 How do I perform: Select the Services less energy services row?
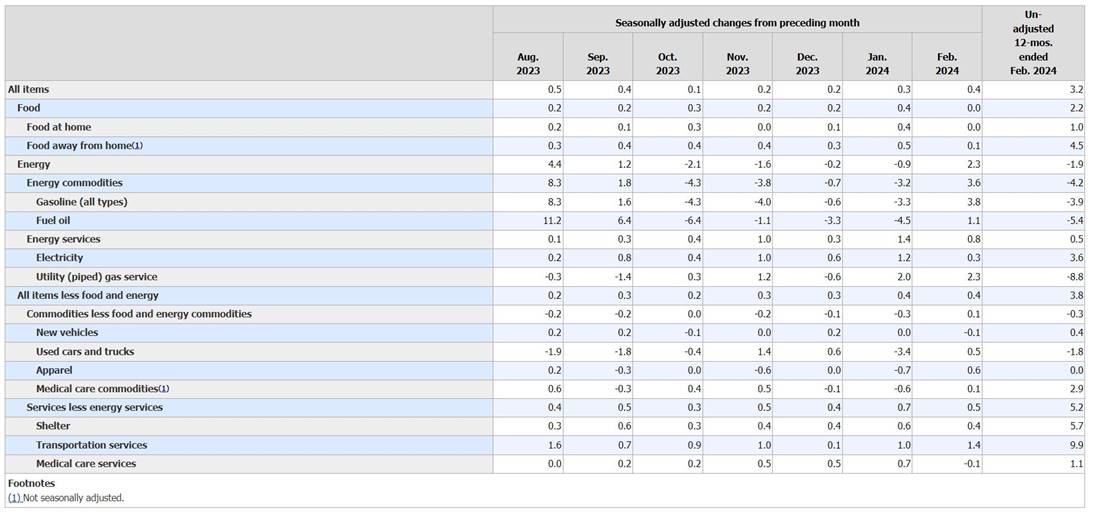point(546,407)
